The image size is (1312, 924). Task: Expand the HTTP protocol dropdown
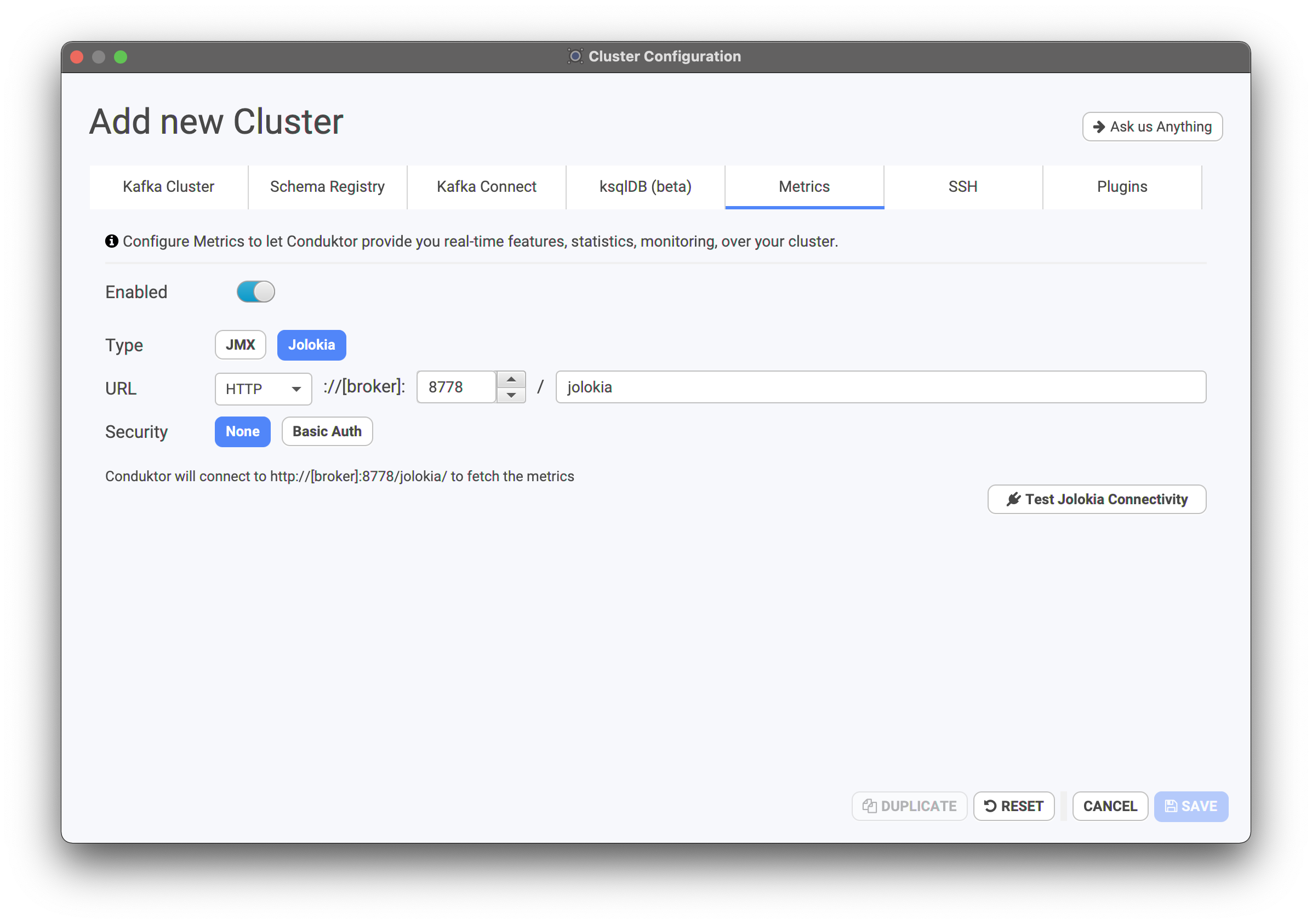click(263, 389)
